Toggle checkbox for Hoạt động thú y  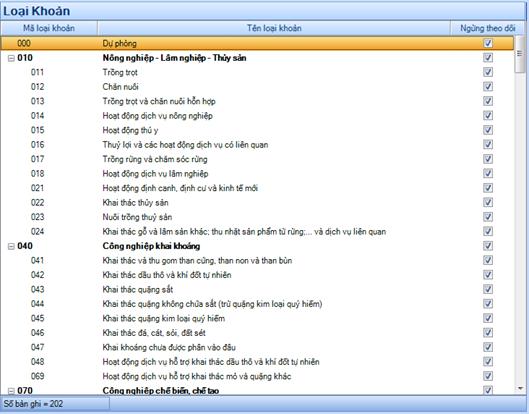pyautogui.click(x=488, y=130)
